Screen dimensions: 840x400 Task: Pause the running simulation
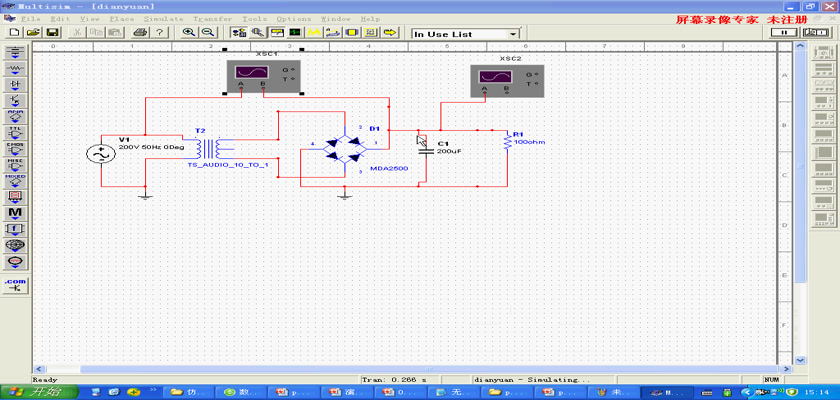[782, 32]
